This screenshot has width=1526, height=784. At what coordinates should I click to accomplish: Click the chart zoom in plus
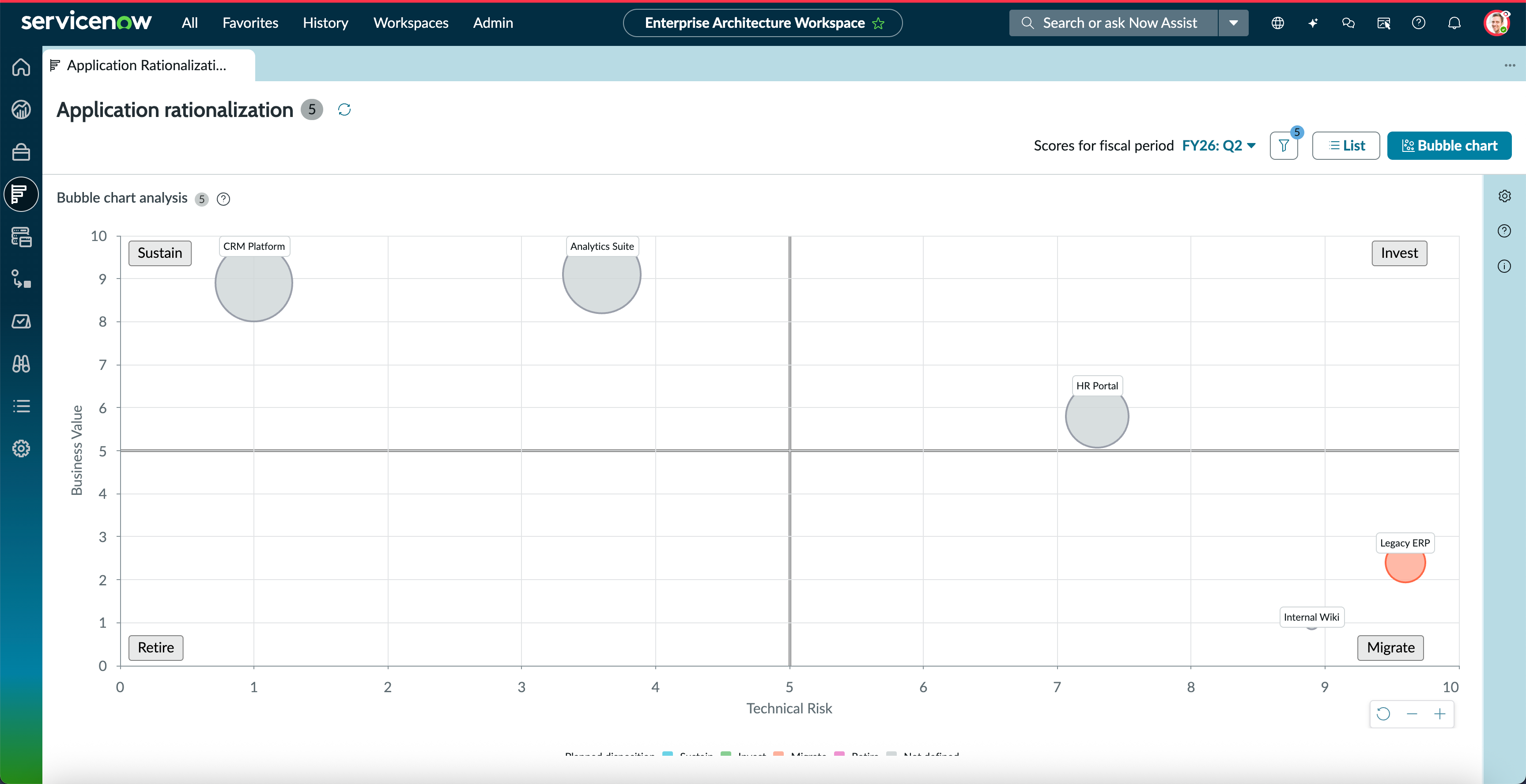click(1439, 714)
